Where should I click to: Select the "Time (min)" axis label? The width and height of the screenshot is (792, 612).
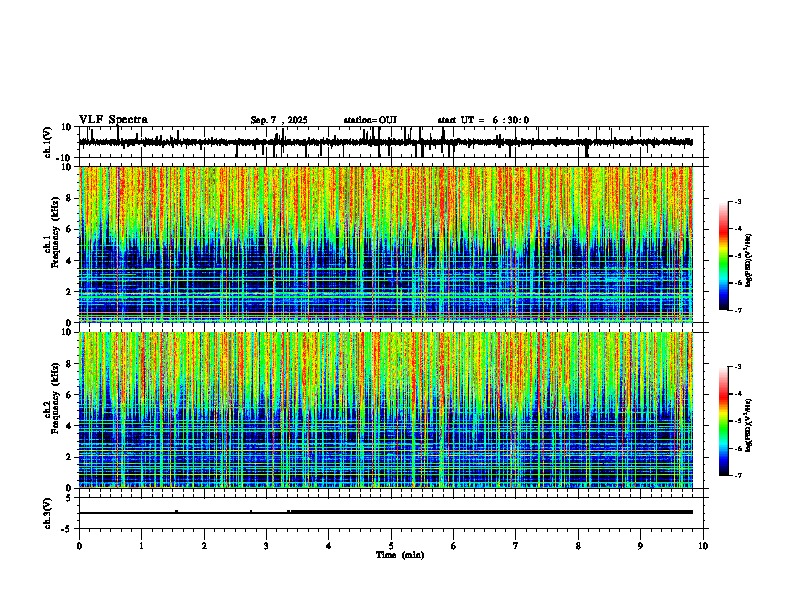point(400,555)
